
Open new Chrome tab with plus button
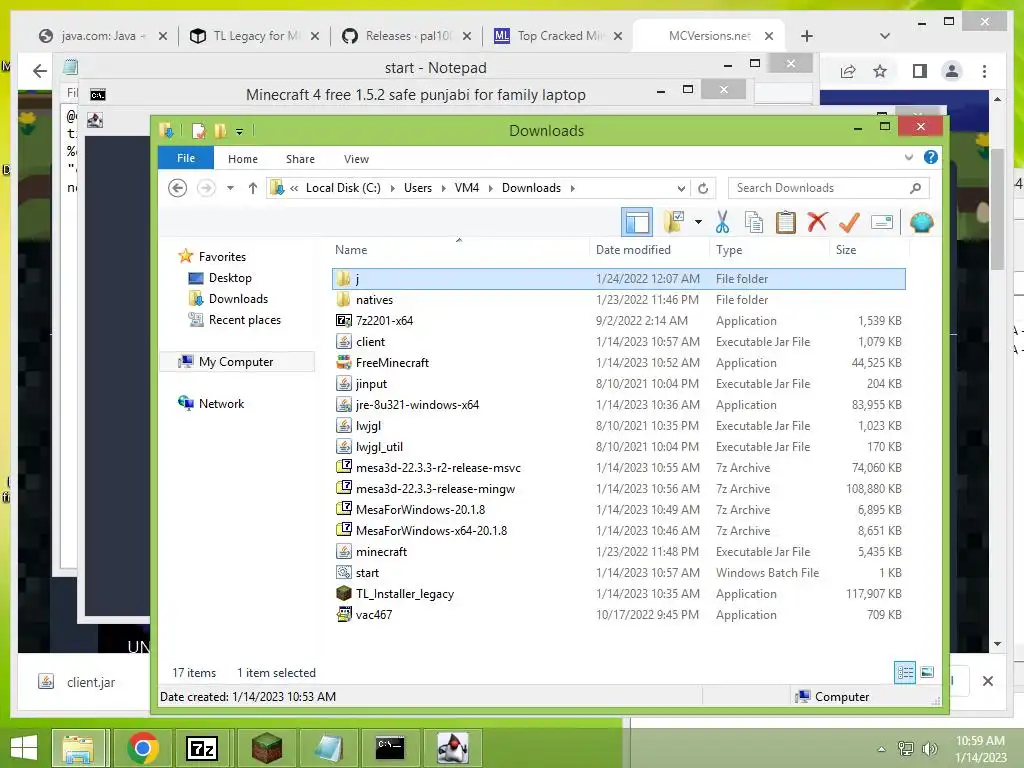coord(807,36)
